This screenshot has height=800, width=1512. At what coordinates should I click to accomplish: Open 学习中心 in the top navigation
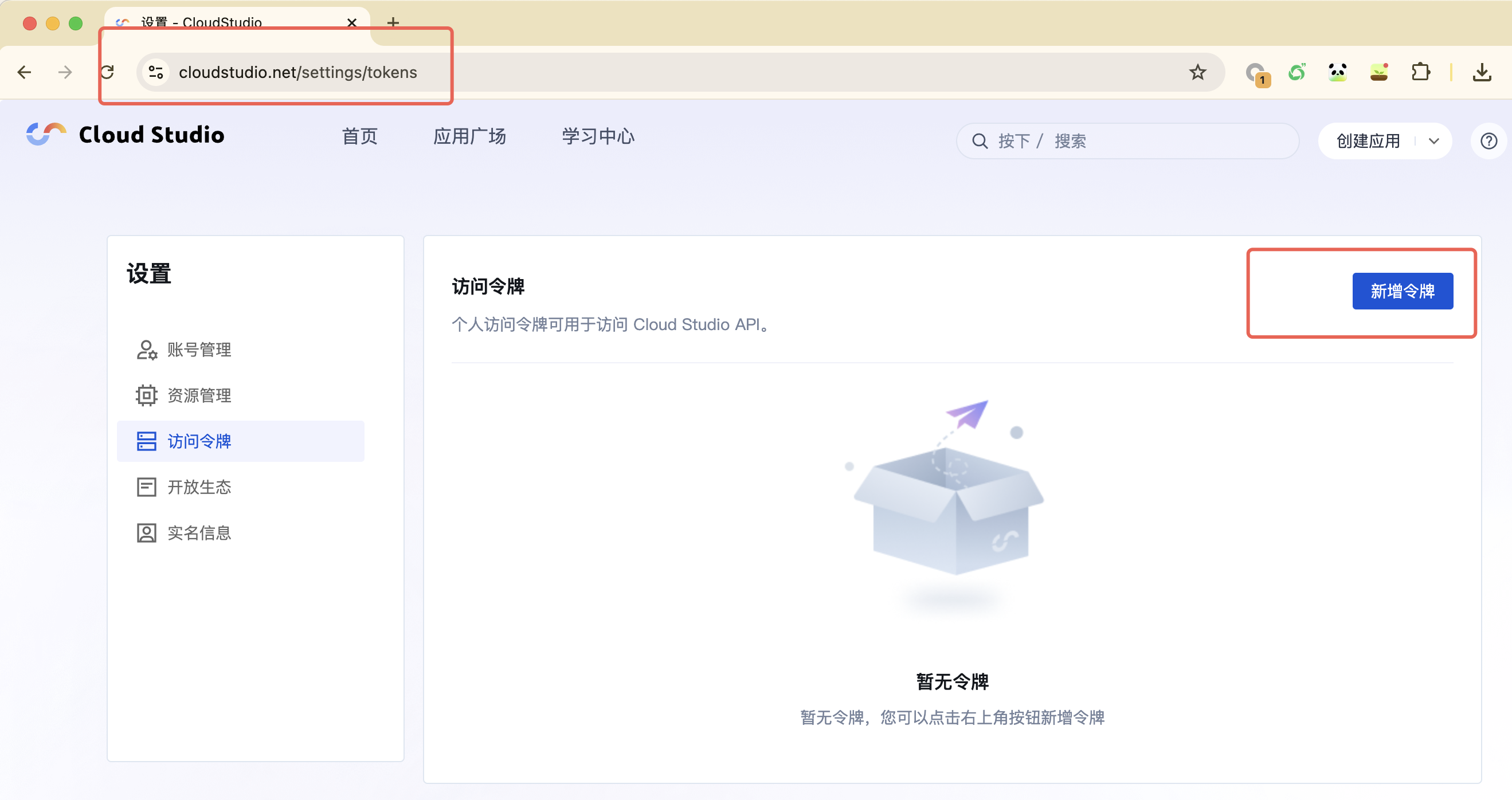598,137
